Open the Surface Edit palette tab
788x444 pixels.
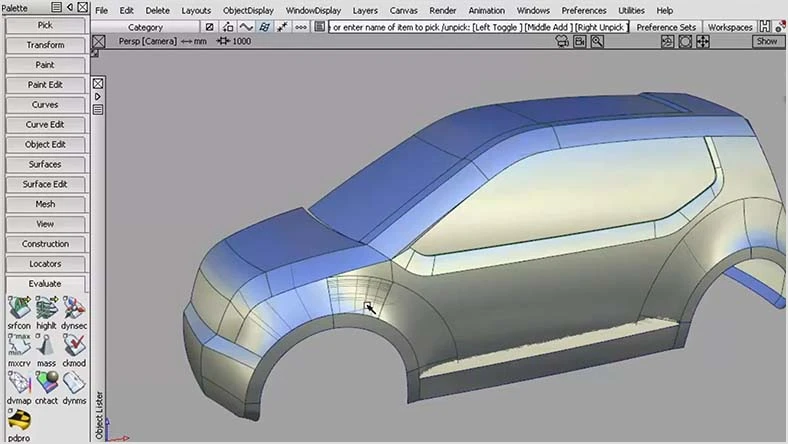pos(45,184)
